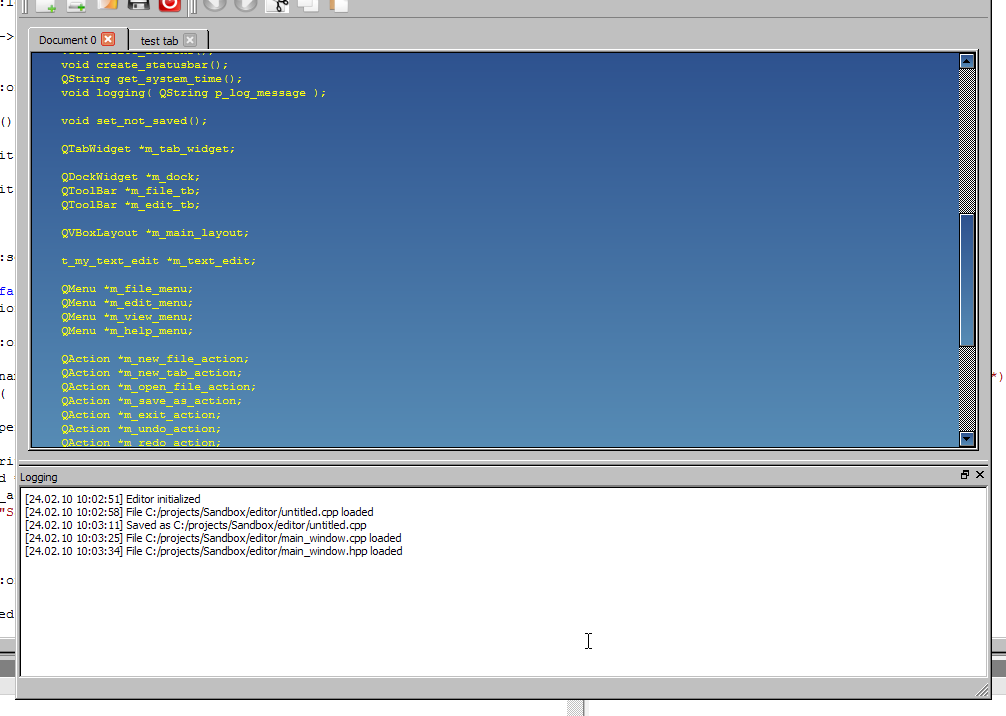
Task: Click the editor scrollbar up arrow
Action: tap(967, 61)
